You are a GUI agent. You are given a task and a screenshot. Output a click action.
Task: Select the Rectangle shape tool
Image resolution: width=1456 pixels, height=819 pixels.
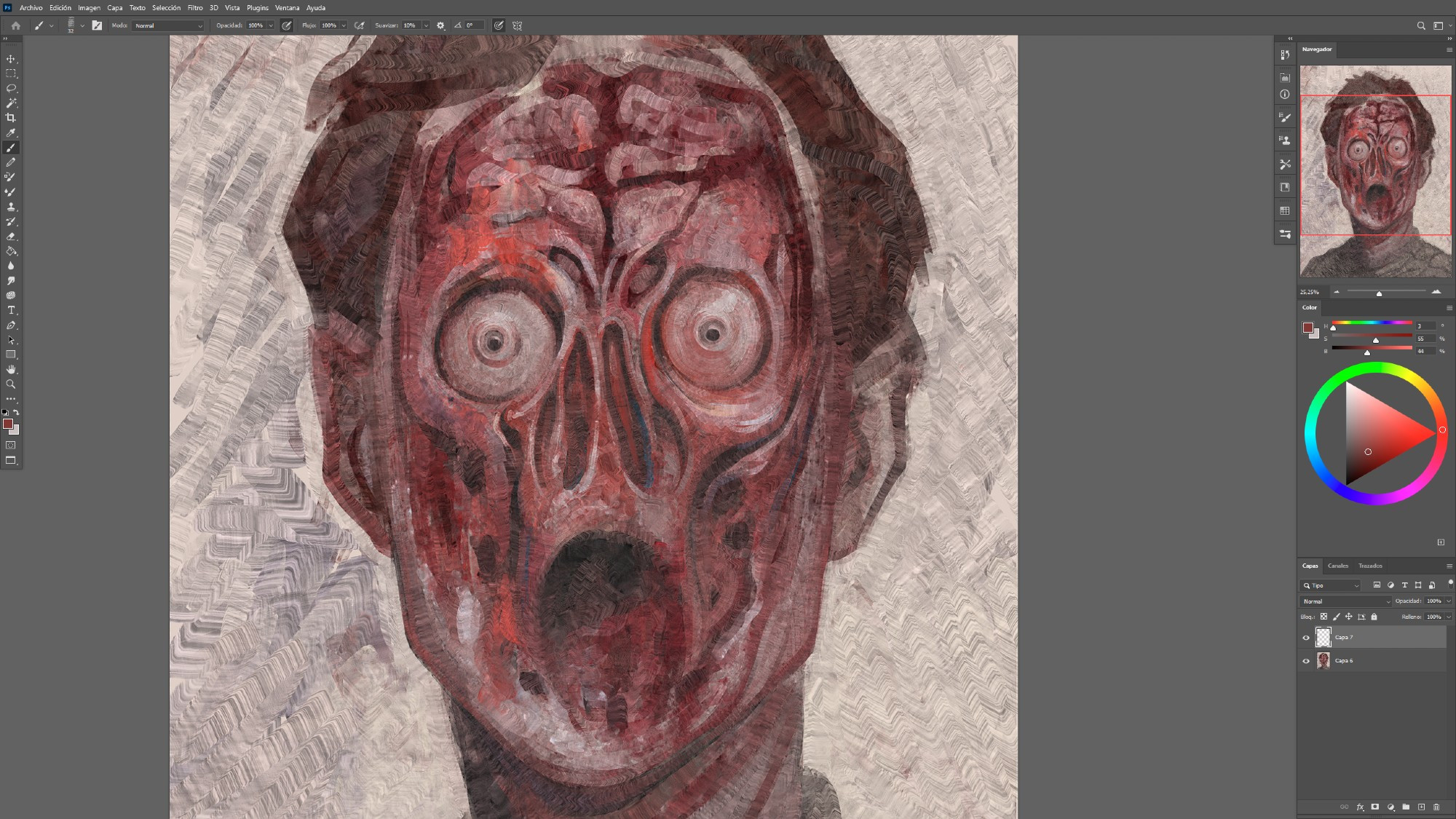point(11,355)
